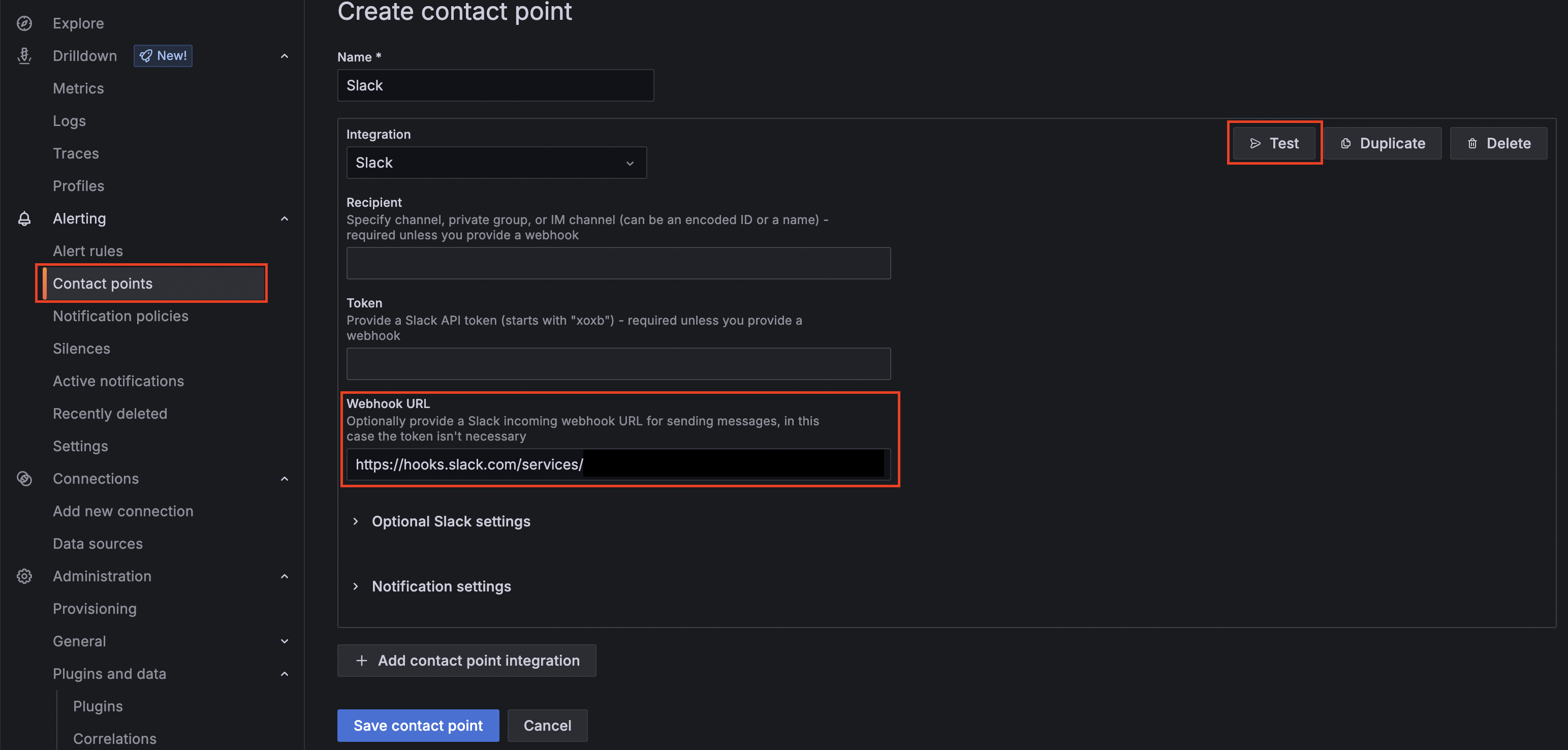Focus the Webhook URL input field
Image resolution: width=1568 pixels, height=750 pixels.
(618, 464)
